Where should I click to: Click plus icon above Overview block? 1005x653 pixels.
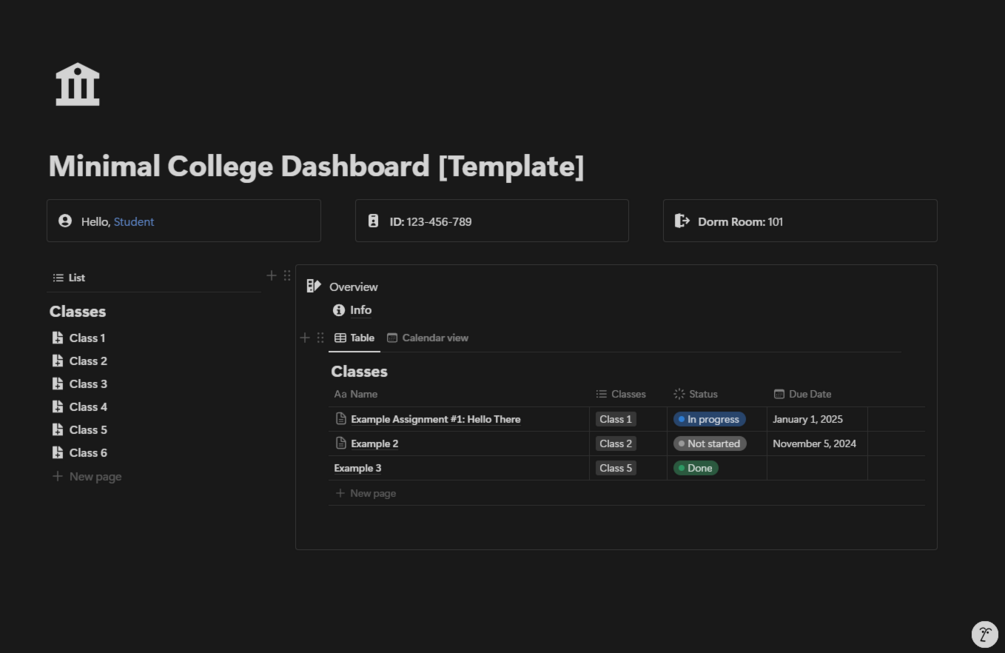click(x=271, y=275)
